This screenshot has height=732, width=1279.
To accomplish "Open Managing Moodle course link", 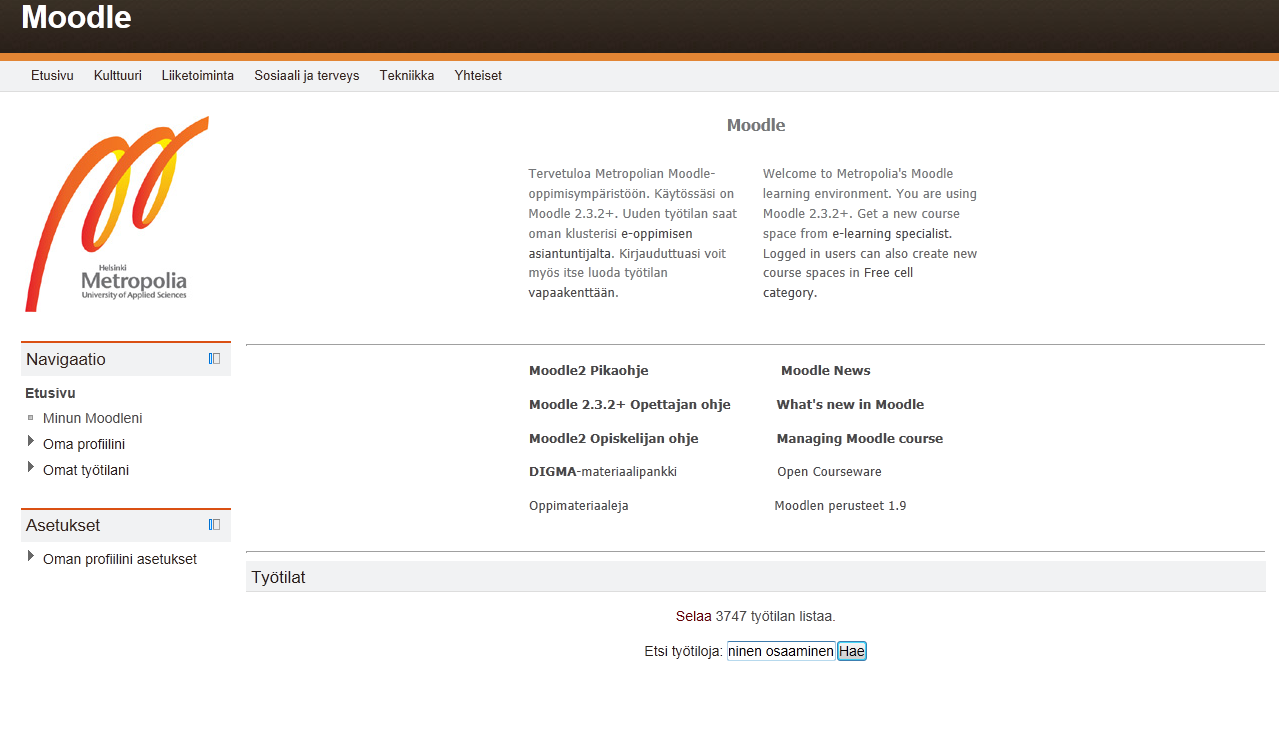I will click(860, 439).
